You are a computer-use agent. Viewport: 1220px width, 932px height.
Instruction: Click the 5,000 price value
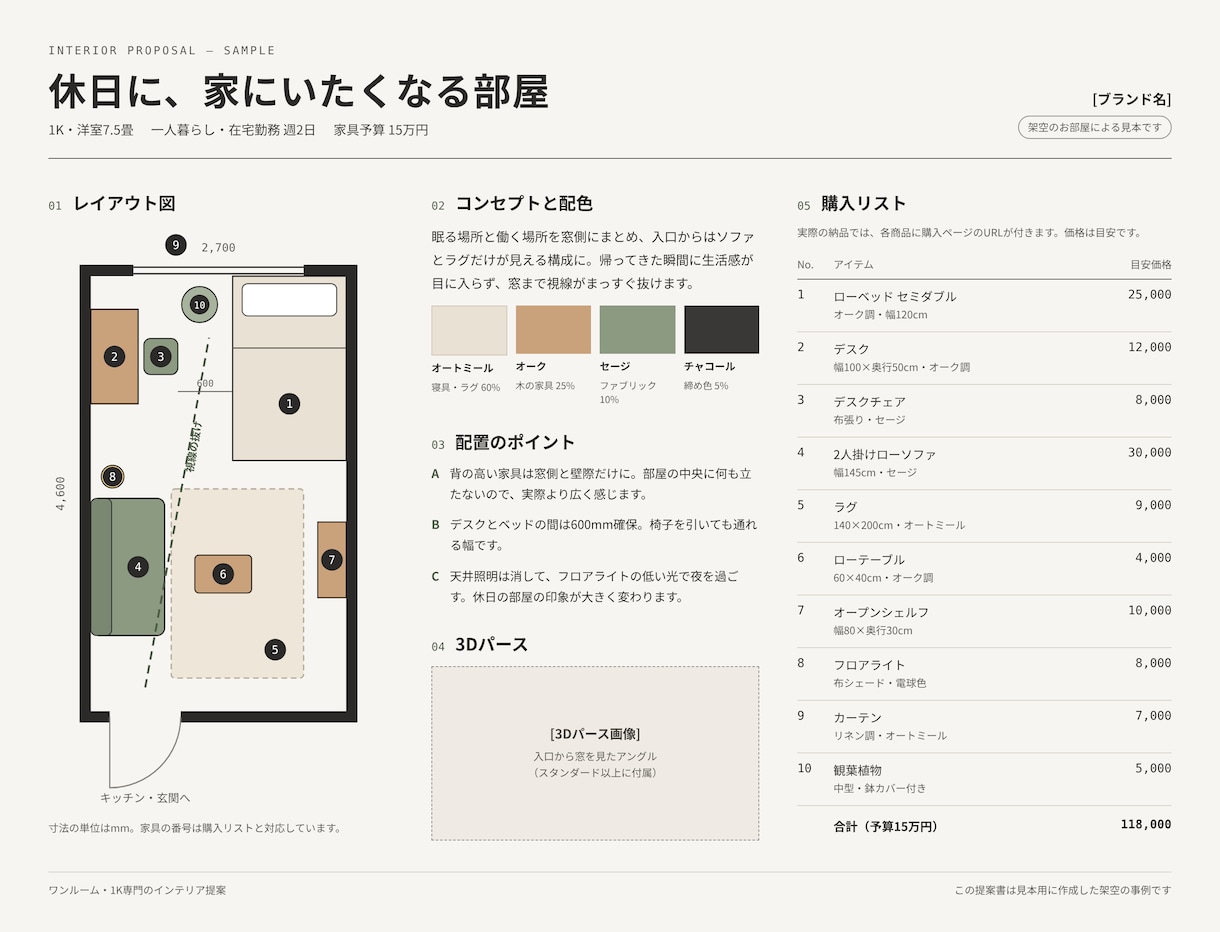coord(1153,768)
